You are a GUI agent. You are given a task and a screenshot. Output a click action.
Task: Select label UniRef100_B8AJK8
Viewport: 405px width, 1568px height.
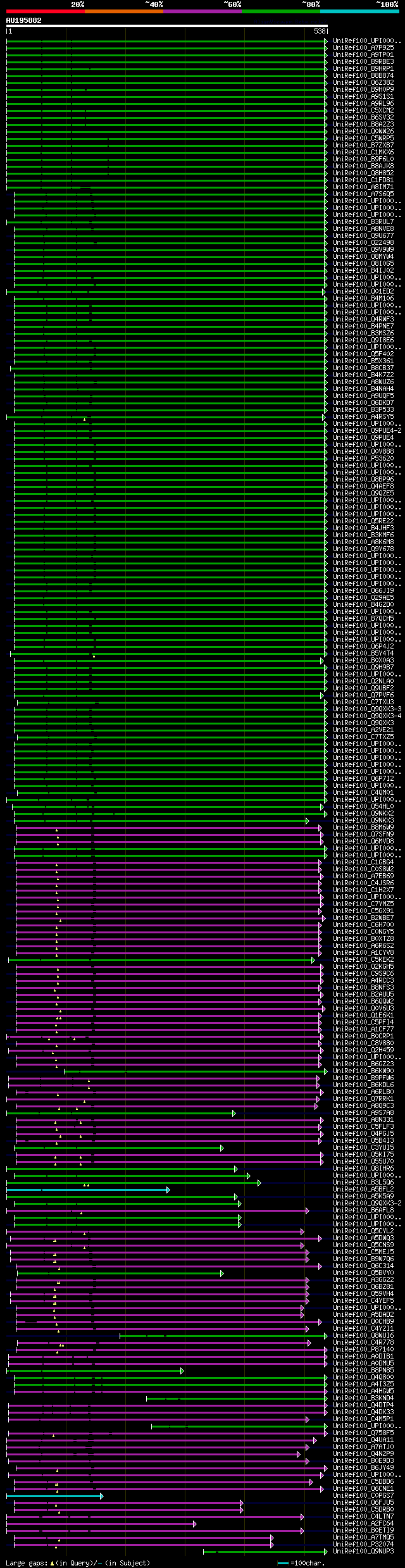click(x=363, y=166)
